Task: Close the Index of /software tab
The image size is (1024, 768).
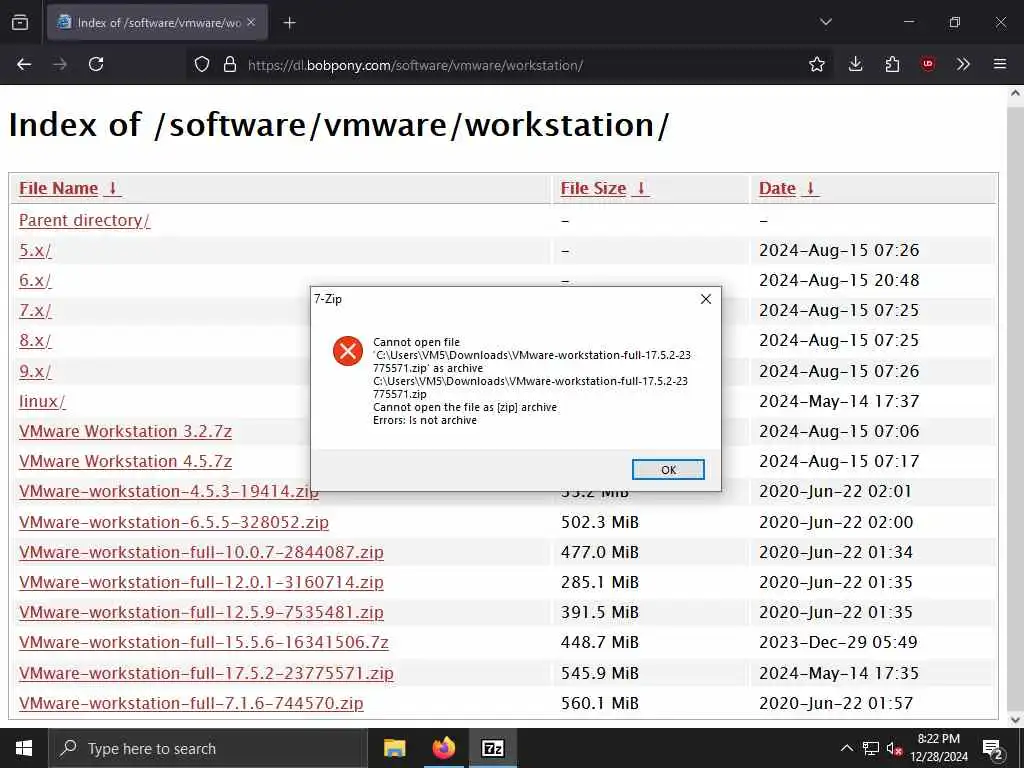Action: tap(251, 22)
